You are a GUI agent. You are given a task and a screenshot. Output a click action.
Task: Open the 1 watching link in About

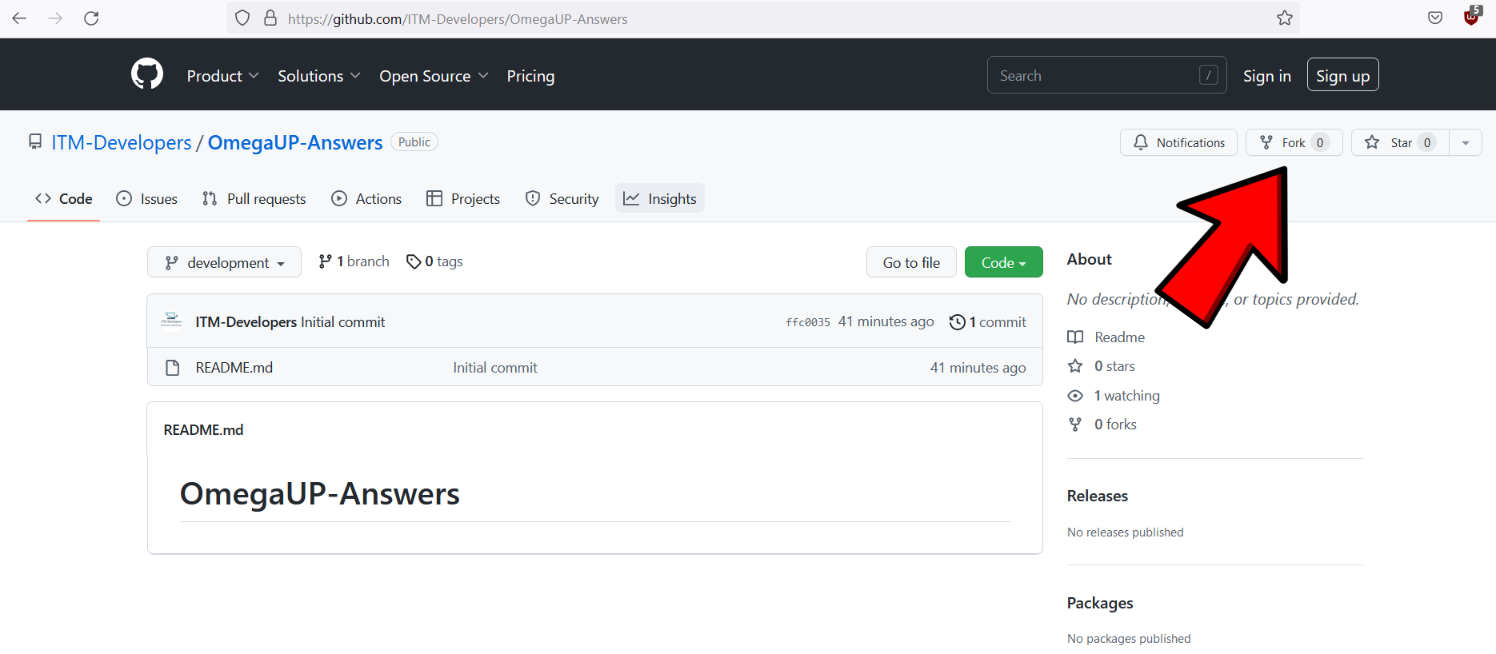click(1127, 395)
